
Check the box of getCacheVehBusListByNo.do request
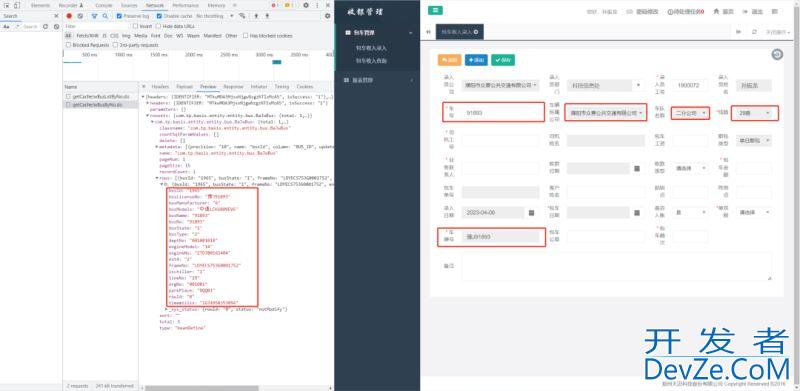(x=68, y=96)
